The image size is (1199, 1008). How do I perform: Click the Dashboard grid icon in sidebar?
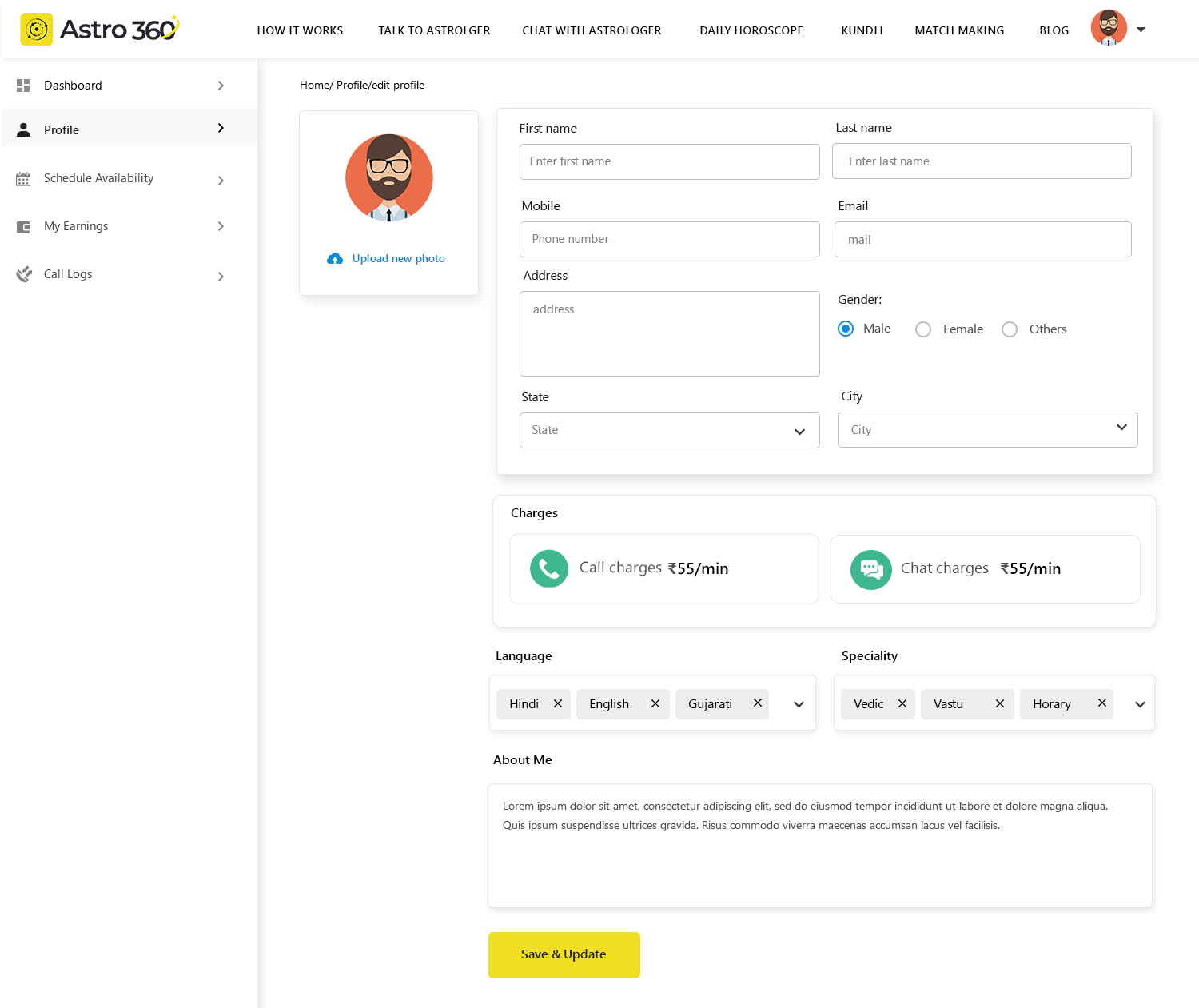tap(23, 86)
